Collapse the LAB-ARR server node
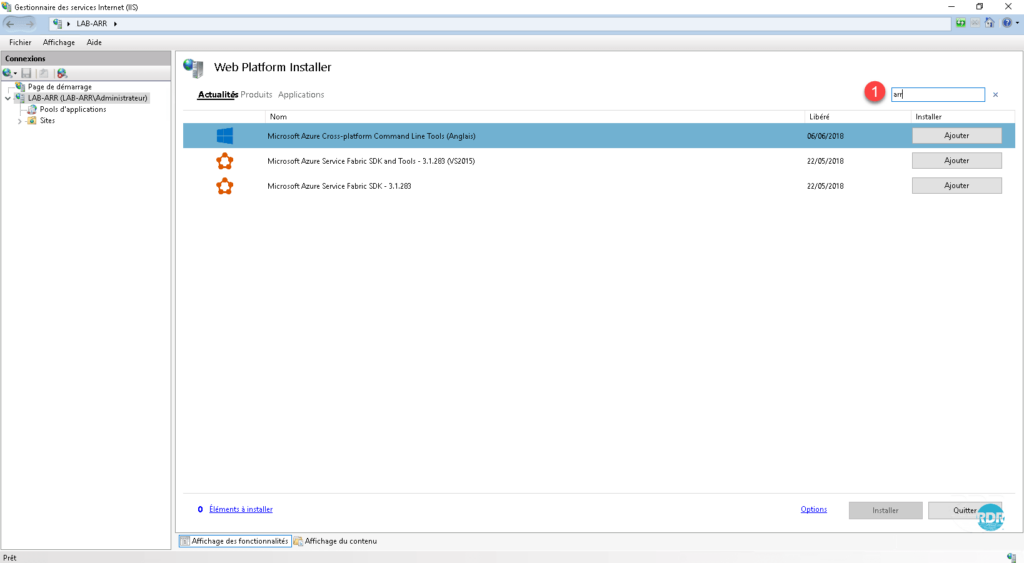The width and height of the screenshot is (1024, 563). (8, 98)
